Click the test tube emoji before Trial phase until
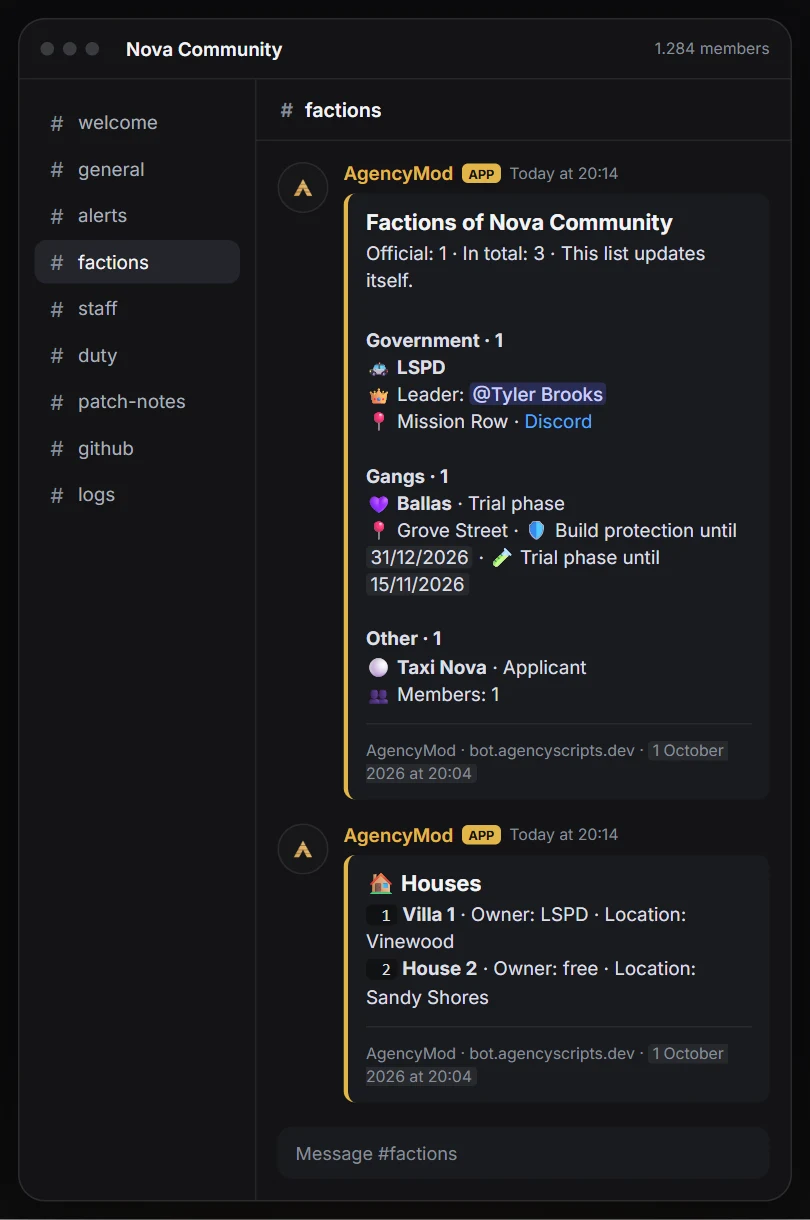This screenshot has height=1220, width=810. point(502,557)
